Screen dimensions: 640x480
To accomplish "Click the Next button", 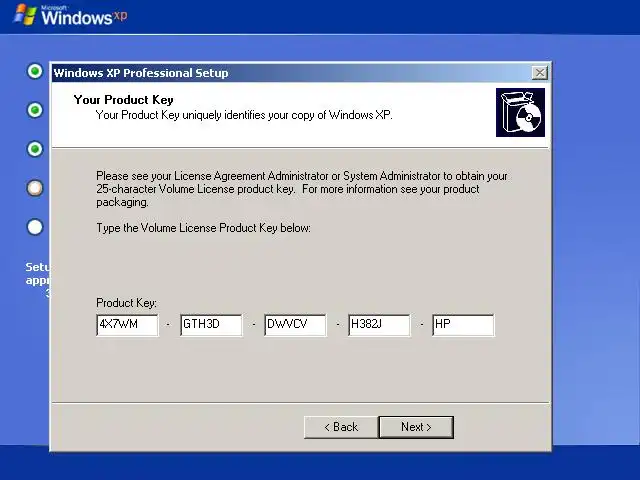I will coord(416,427).
